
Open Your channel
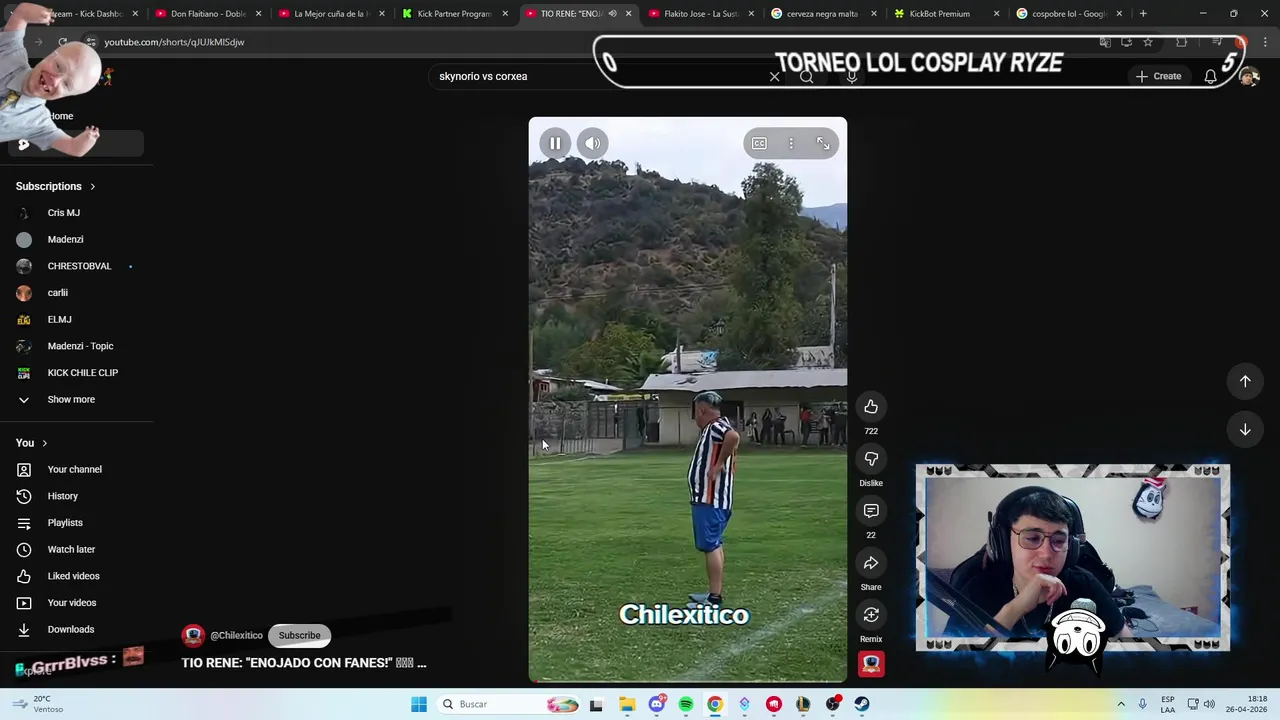coord(76,469)
